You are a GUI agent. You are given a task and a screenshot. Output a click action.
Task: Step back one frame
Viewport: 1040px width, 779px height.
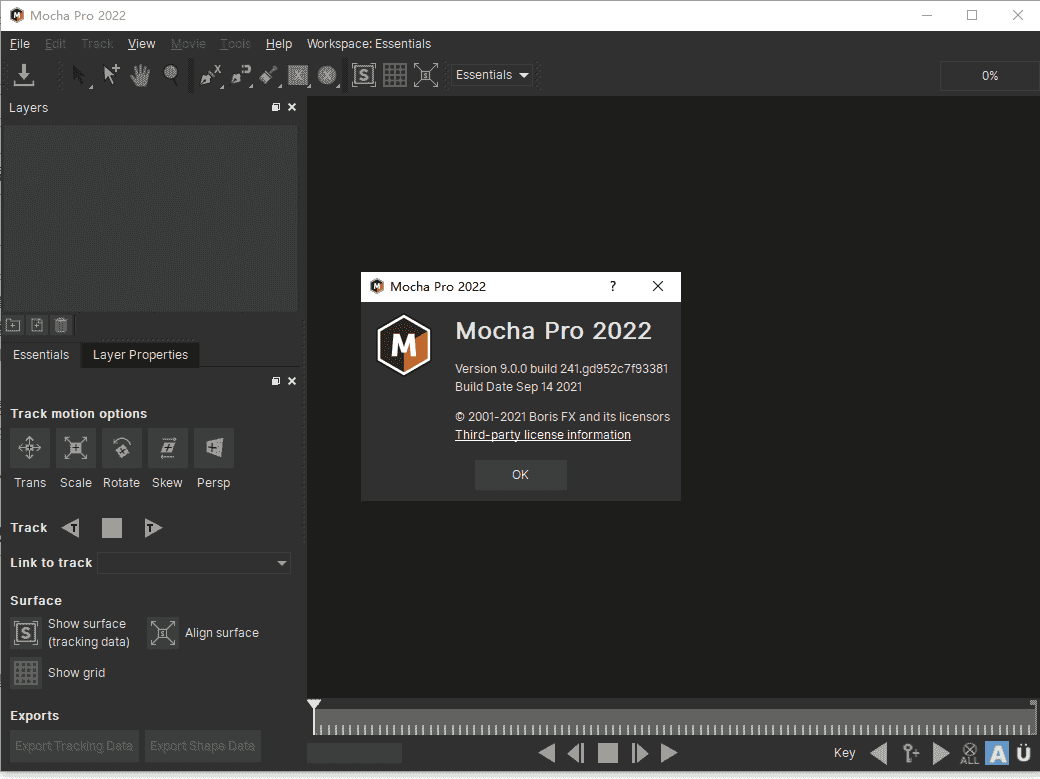pos(576,753)
